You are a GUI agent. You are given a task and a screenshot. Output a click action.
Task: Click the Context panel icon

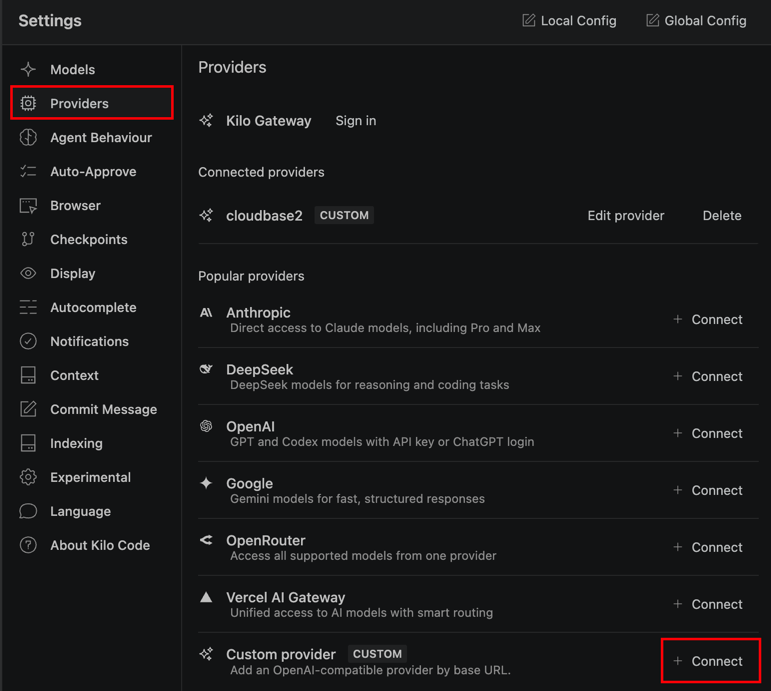point(28,375)
